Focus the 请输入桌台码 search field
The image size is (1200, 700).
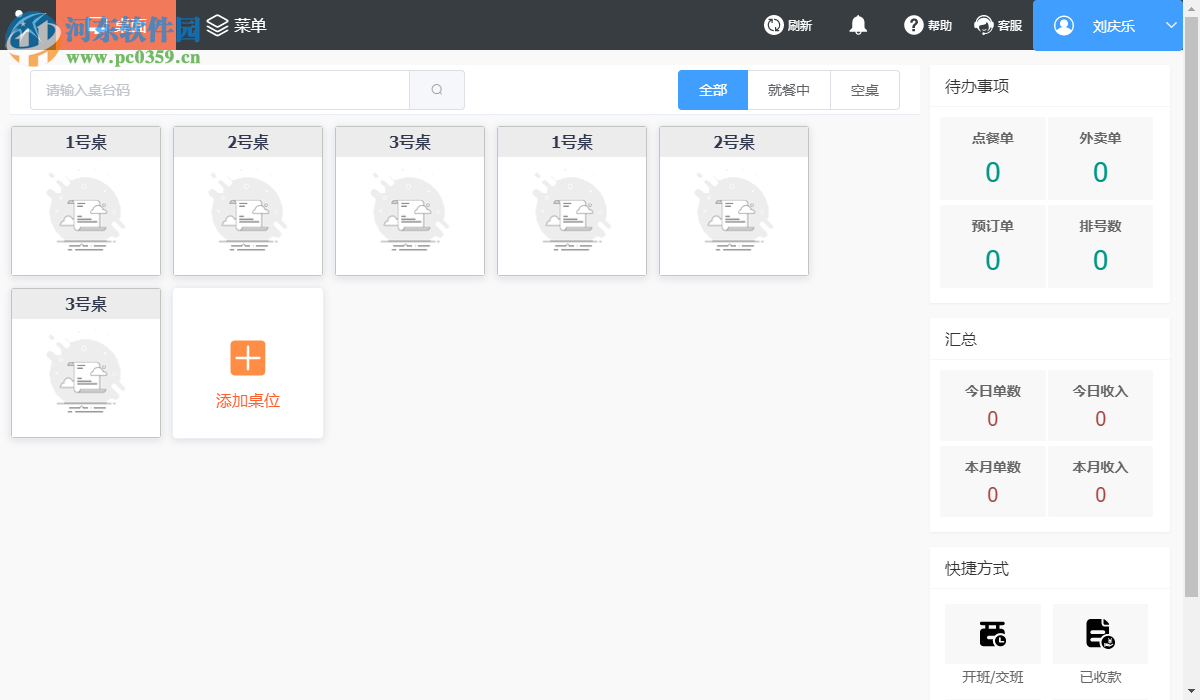[220, 90]
